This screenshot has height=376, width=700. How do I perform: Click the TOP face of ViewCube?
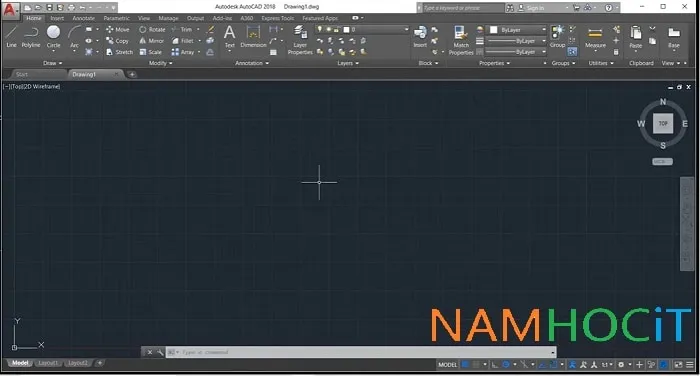point(663,123)
